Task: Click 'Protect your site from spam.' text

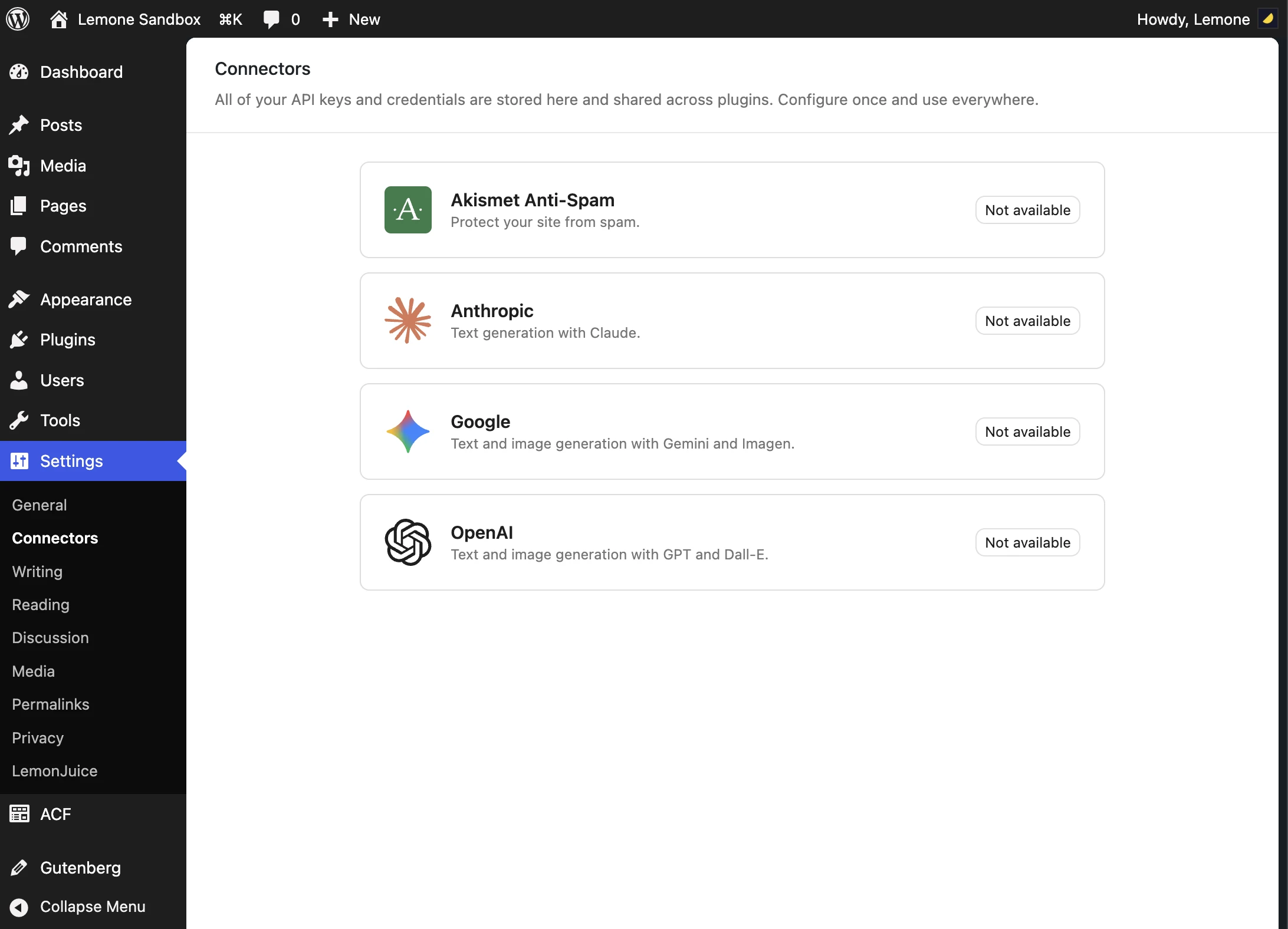Action: click(x=545, y=222)
